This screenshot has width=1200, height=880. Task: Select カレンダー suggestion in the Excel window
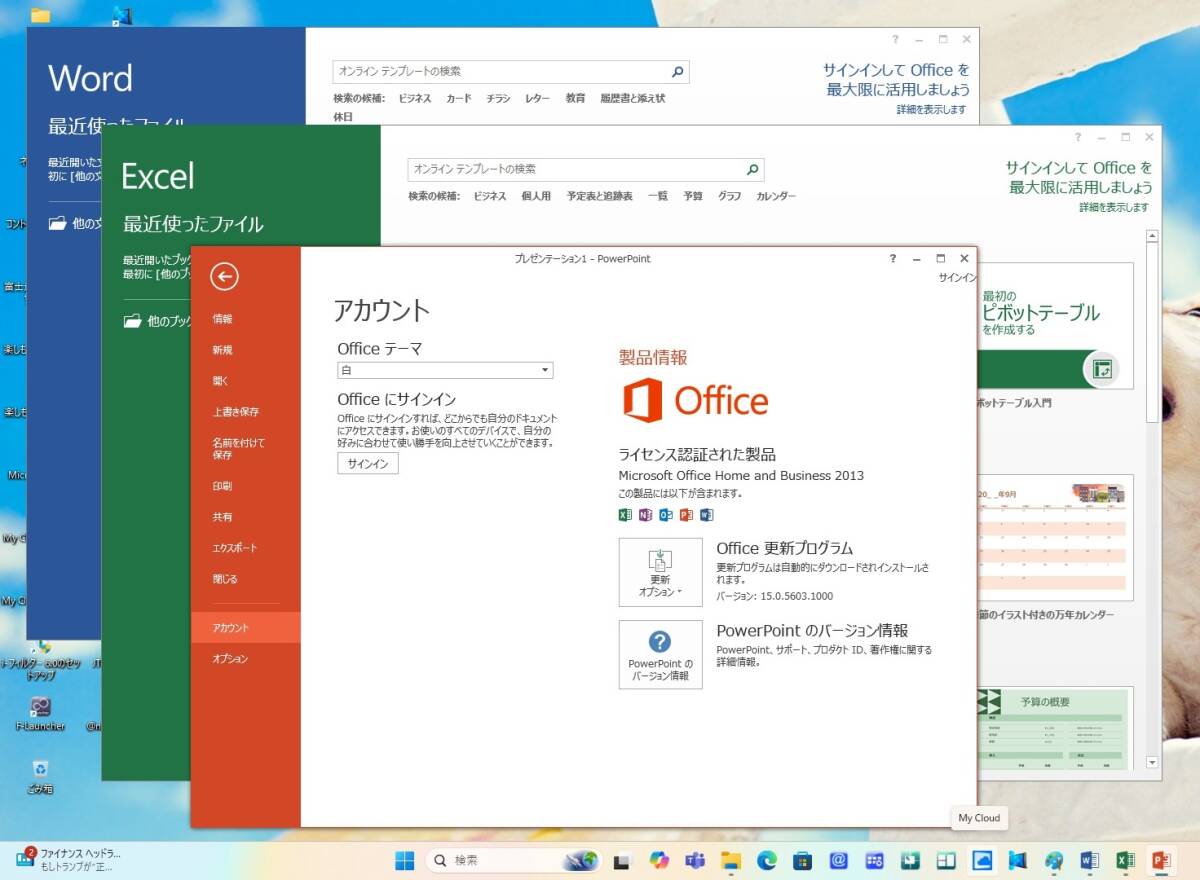pyautogui.click(x=776, y=197)
